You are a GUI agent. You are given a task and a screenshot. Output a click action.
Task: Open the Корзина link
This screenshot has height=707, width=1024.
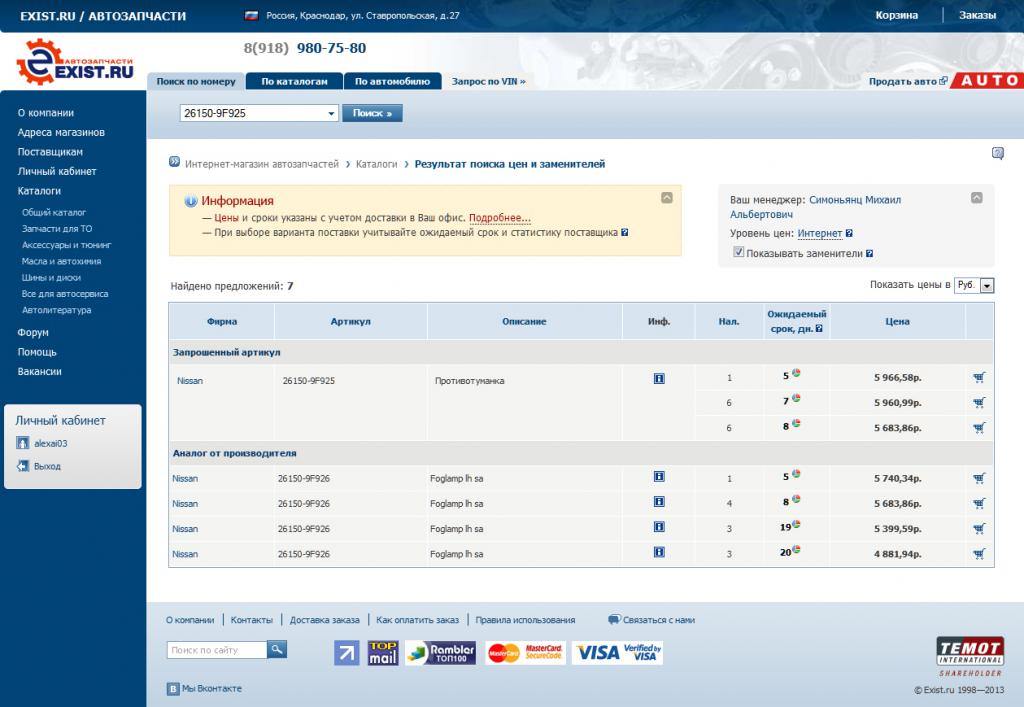click(x=897, y=15)
